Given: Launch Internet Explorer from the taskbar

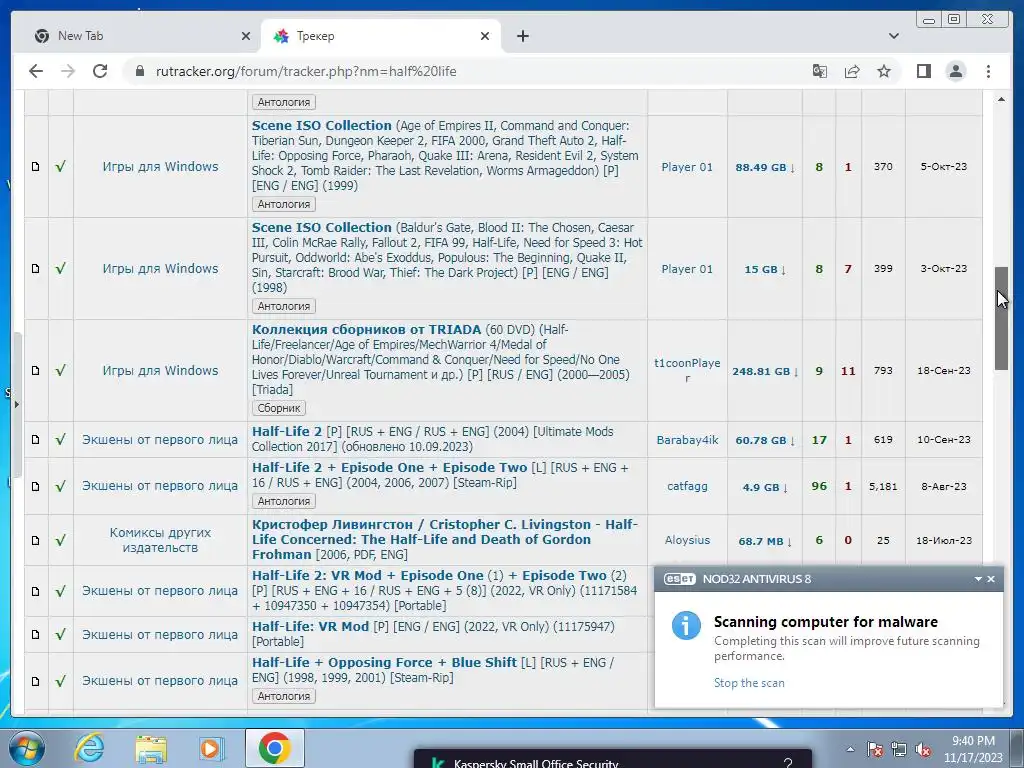Looking at the screenshot, I should tap(89, 748).
